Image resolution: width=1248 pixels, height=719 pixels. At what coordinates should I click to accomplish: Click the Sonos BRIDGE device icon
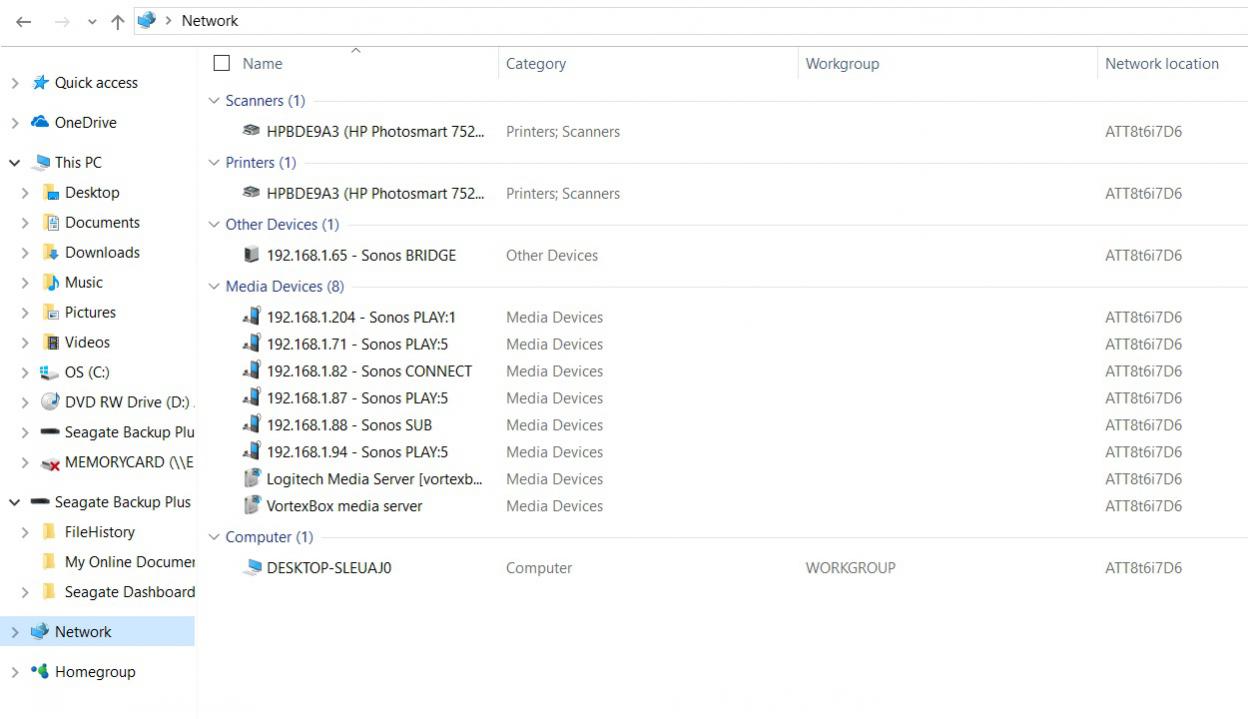pyautogui.click(x=252, y=255)
